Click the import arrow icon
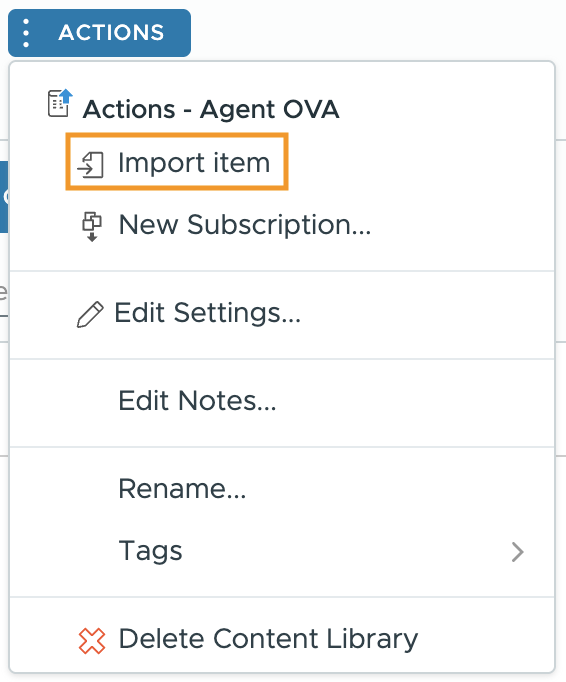 point(90,164)
